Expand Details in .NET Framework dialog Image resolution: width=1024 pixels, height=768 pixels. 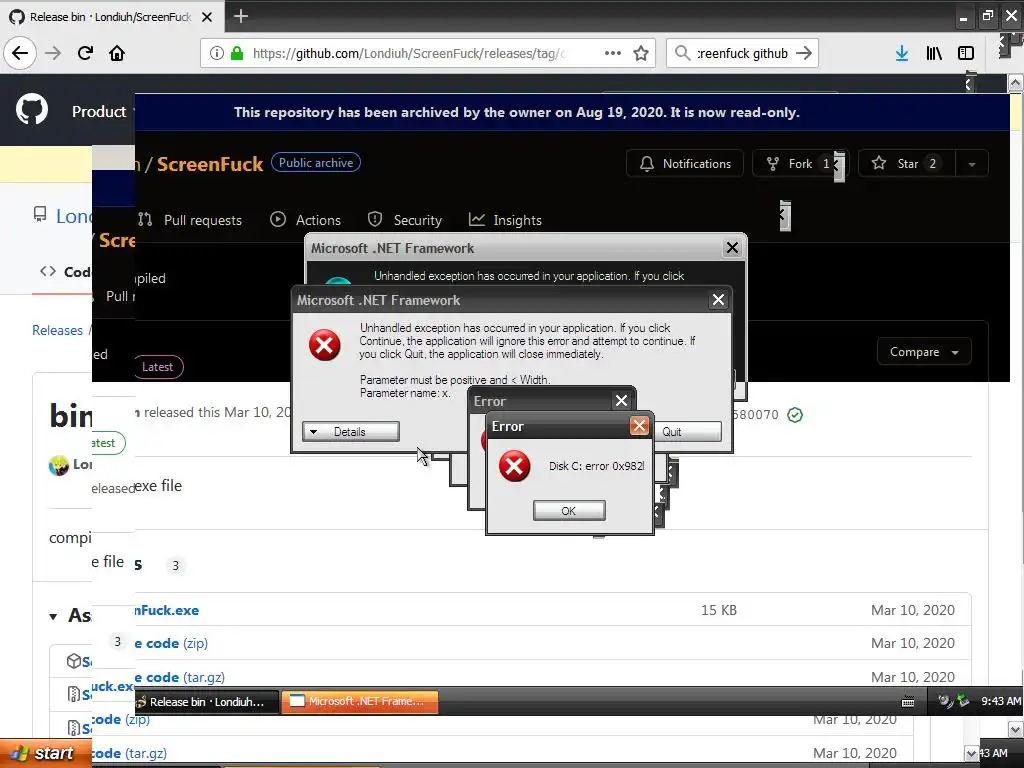coord(351,432)
